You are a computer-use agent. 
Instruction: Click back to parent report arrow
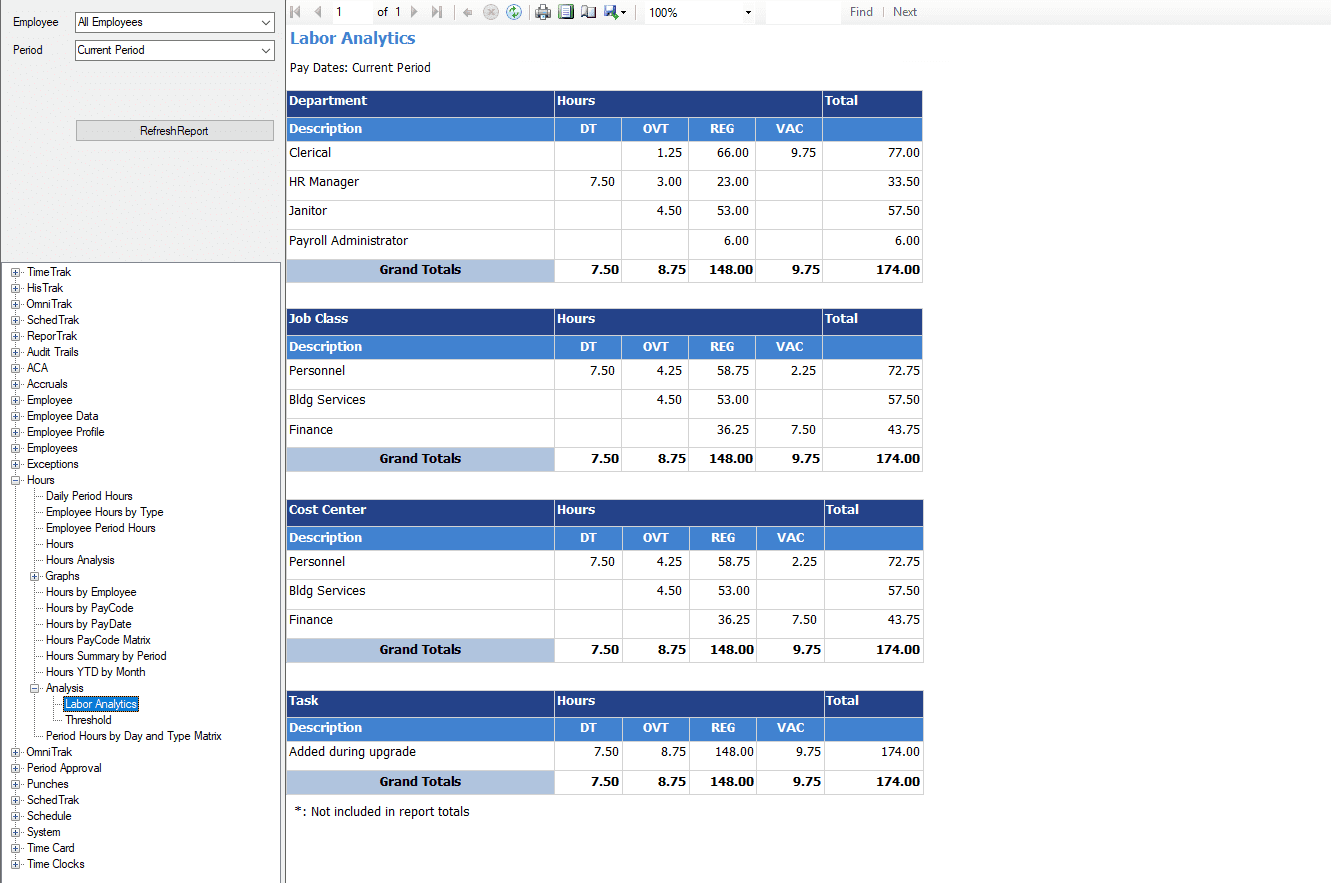[467, 12]
